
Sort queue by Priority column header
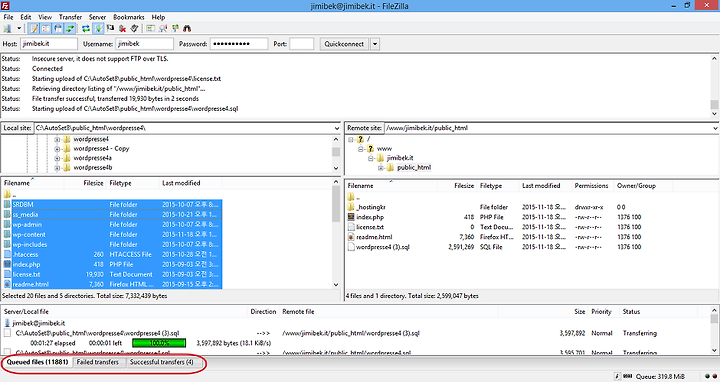coord(602,312)
